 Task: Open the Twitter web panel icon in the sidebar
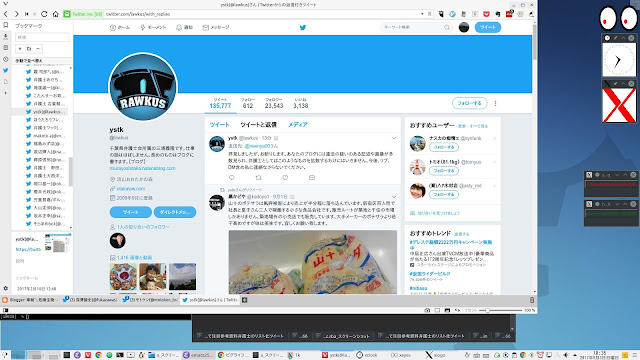click(6, 70)
